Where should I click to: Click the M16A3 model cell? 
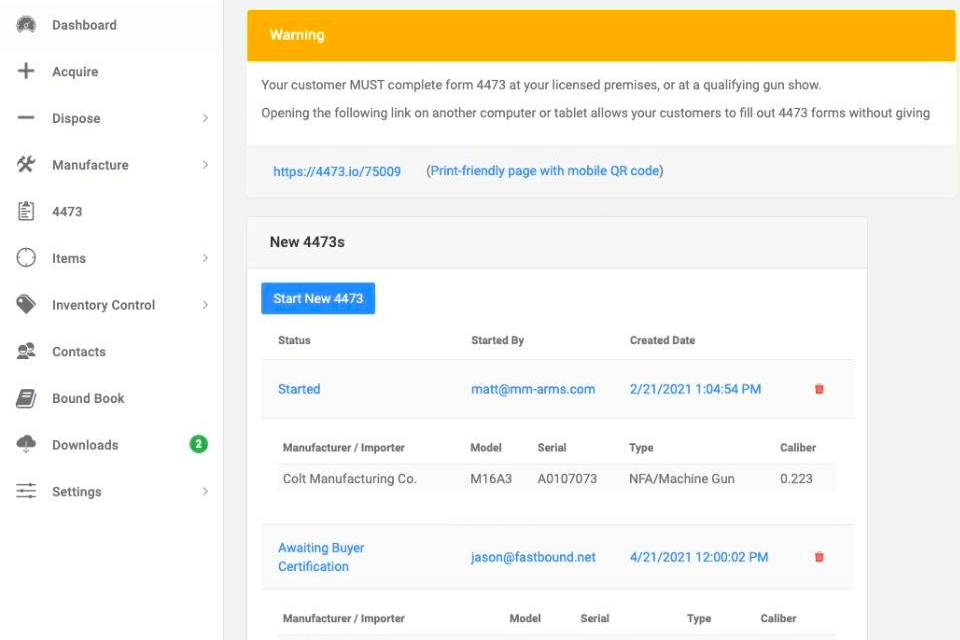(x=491, y=478)
